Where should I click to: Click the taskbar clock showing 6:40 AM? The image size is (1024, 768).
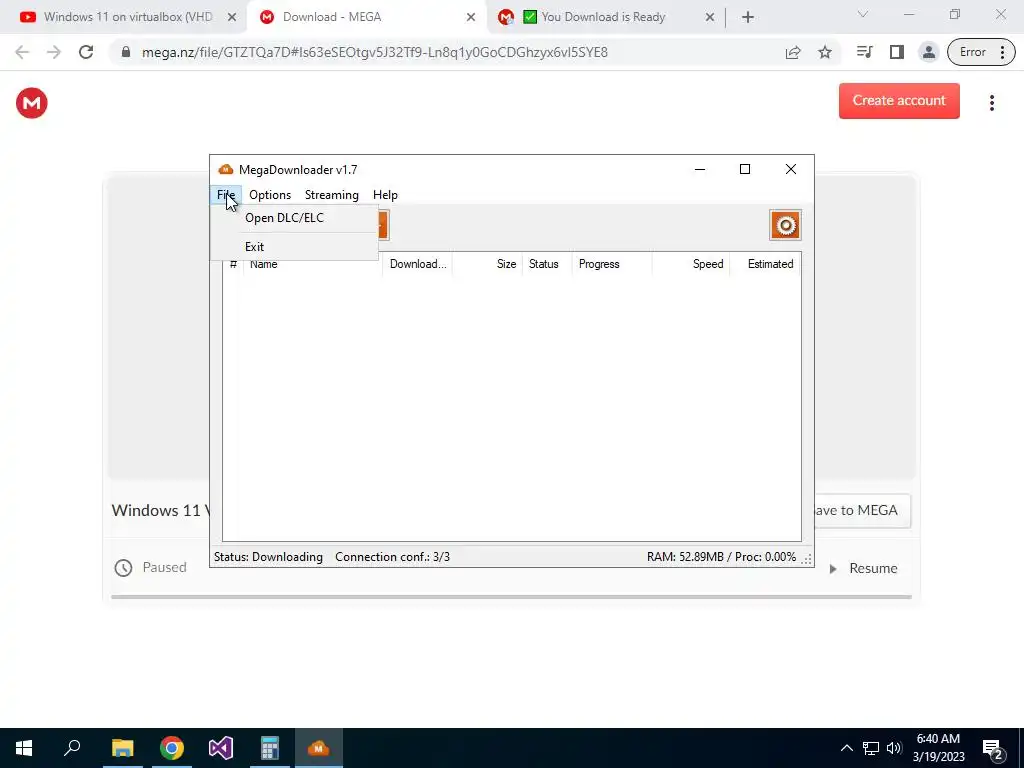coord(938,748)
